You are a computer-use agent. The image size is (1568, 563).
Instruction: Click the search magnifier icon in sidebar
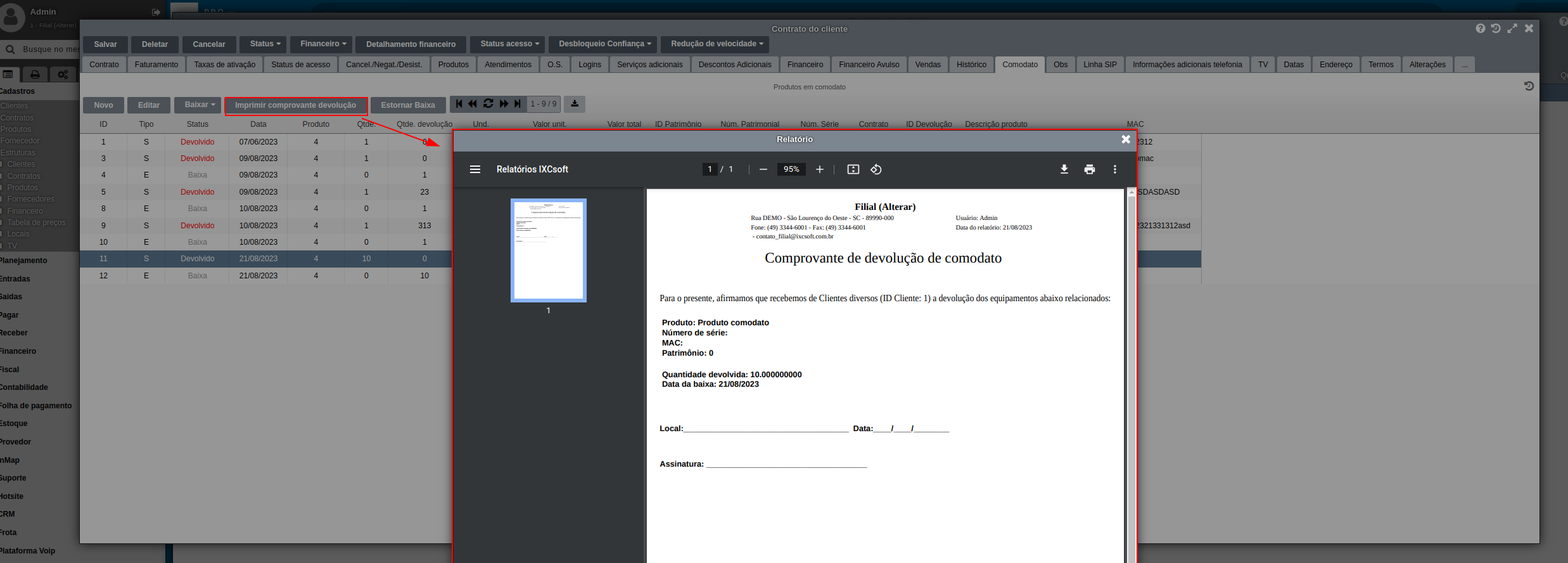pyautogui.click(x=10, y=49)
